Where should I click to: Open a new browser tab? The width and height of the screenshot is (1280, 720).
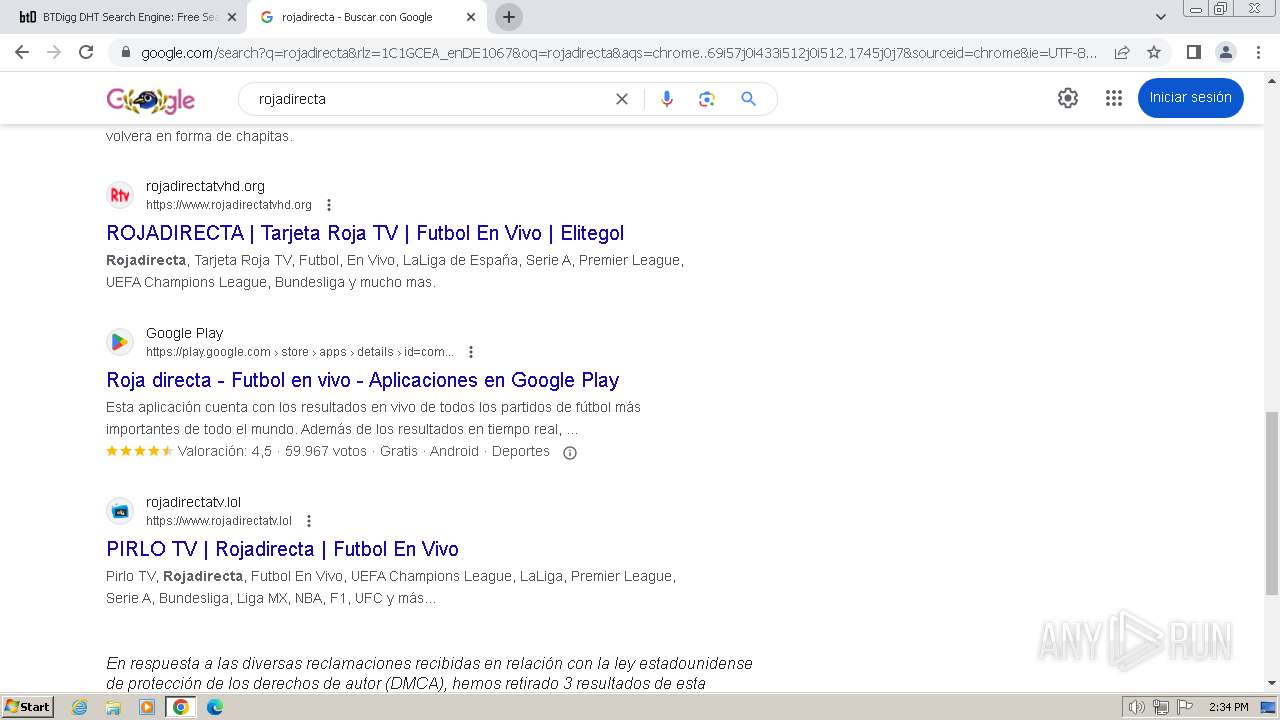tap(509, 17)
